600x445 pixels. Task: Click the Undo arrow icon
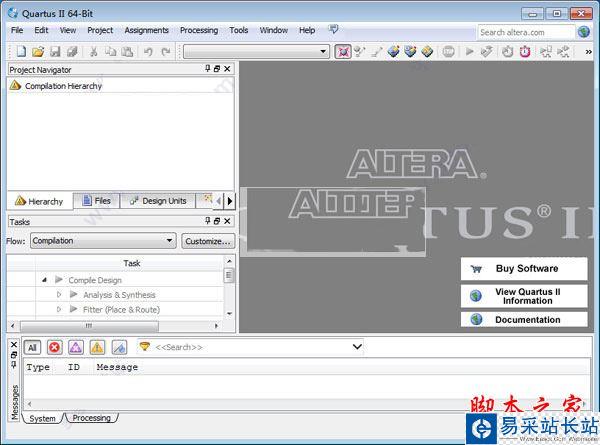[x=148, y=51]
